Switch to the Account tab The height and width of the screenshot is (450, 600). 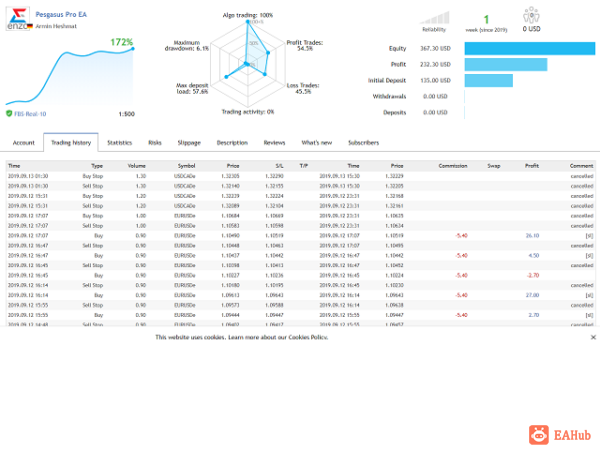pyautogui.click(x=24, y=143)
